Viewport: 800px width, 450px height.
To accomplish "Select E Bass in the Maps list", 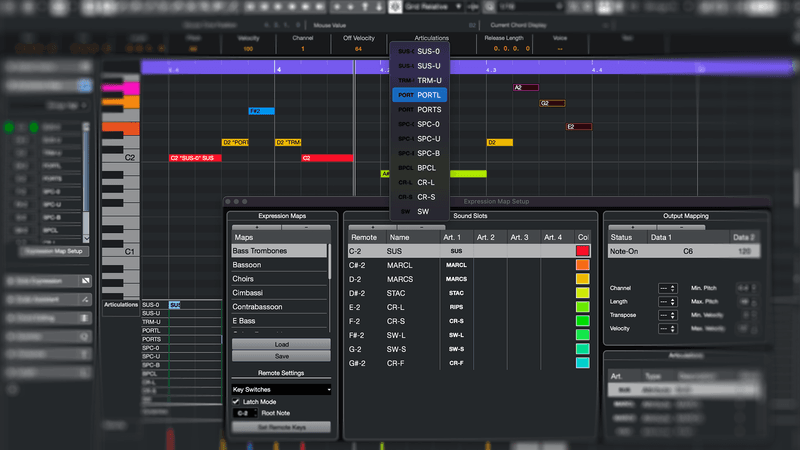I will point(279,321).
